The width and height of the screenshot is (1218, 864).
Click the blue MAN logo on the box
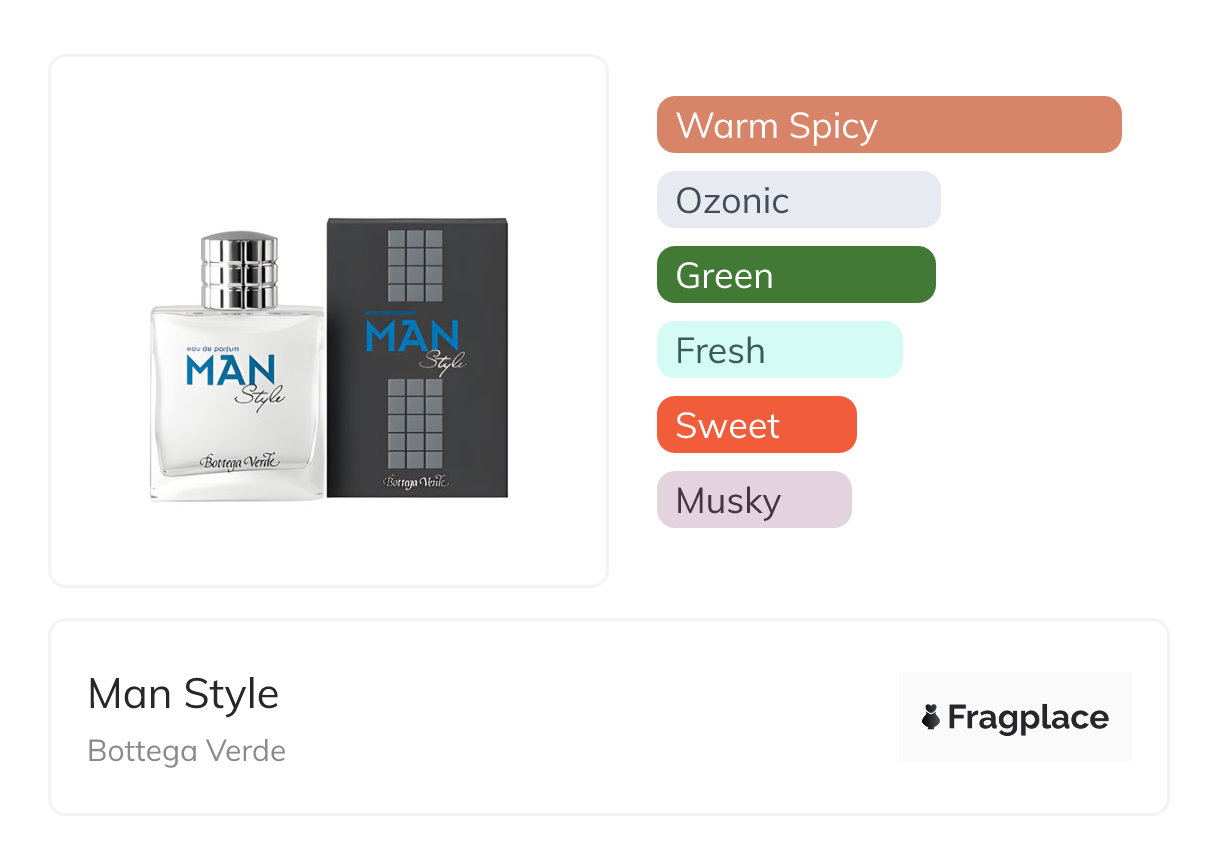point(411,335)
